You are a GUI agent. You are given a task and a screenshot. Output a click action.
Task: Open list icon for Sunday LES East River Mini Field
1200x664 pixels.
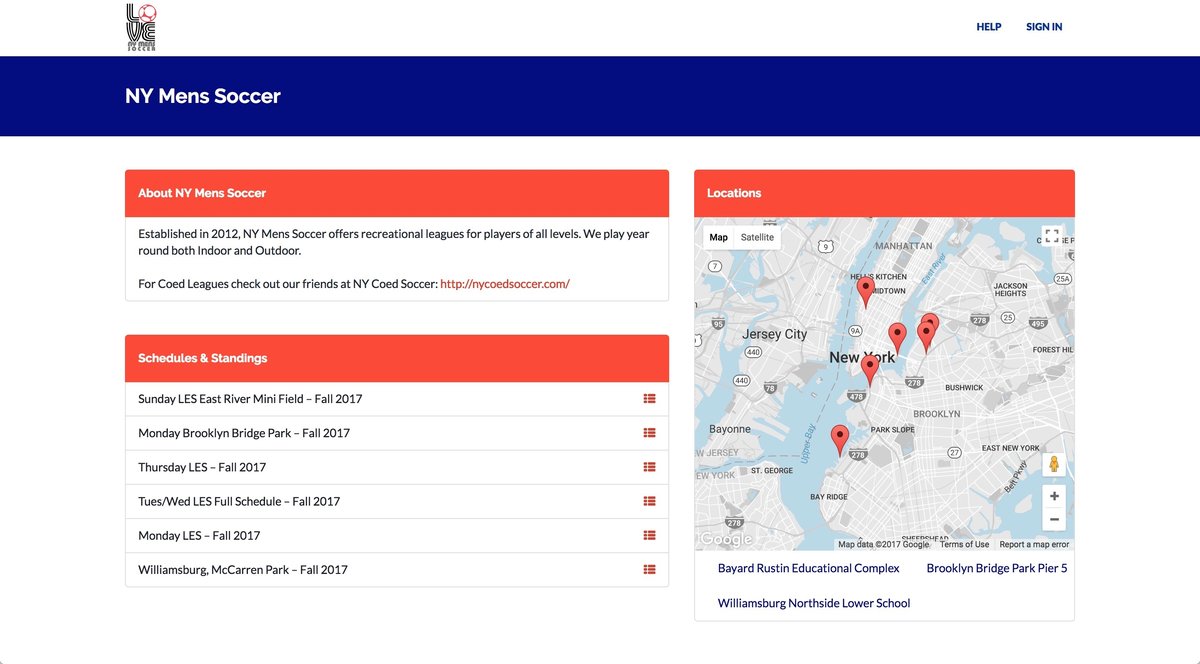649,399
